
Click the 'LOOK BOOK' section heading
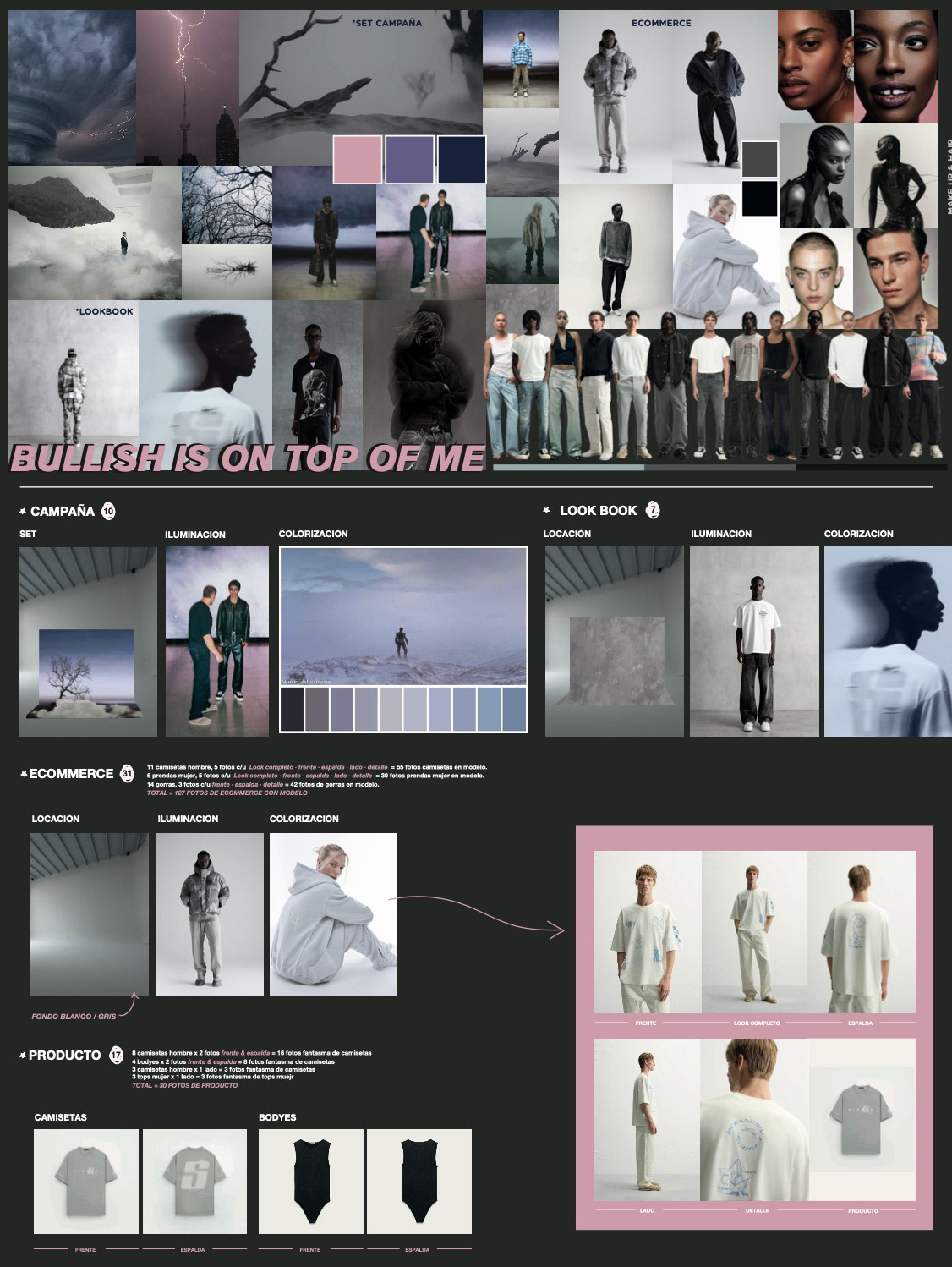click(x=598, y=511)
